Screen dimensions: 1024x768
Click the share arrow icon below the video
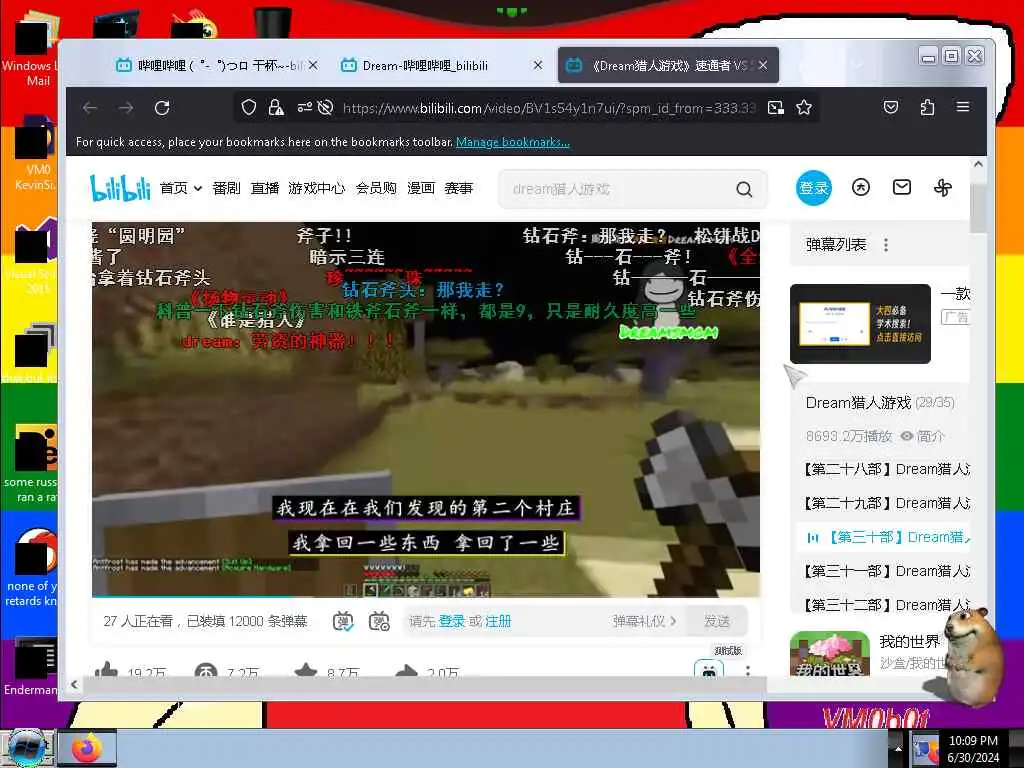[406, 671]
